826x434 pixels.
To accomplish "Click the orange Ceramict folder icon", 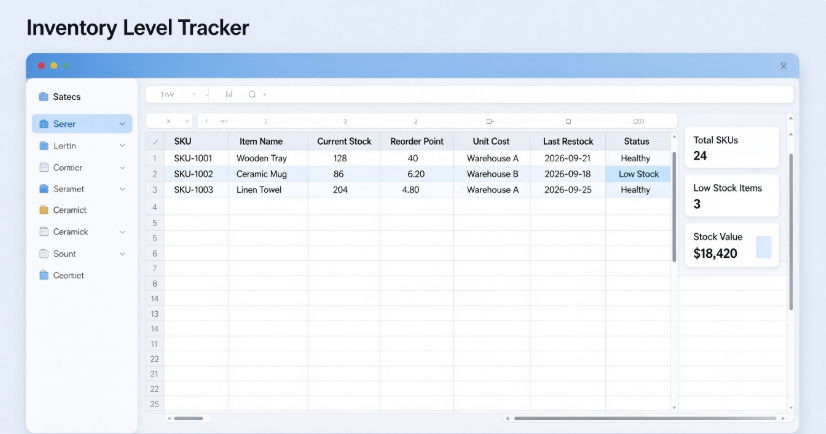I will [44, 210].
